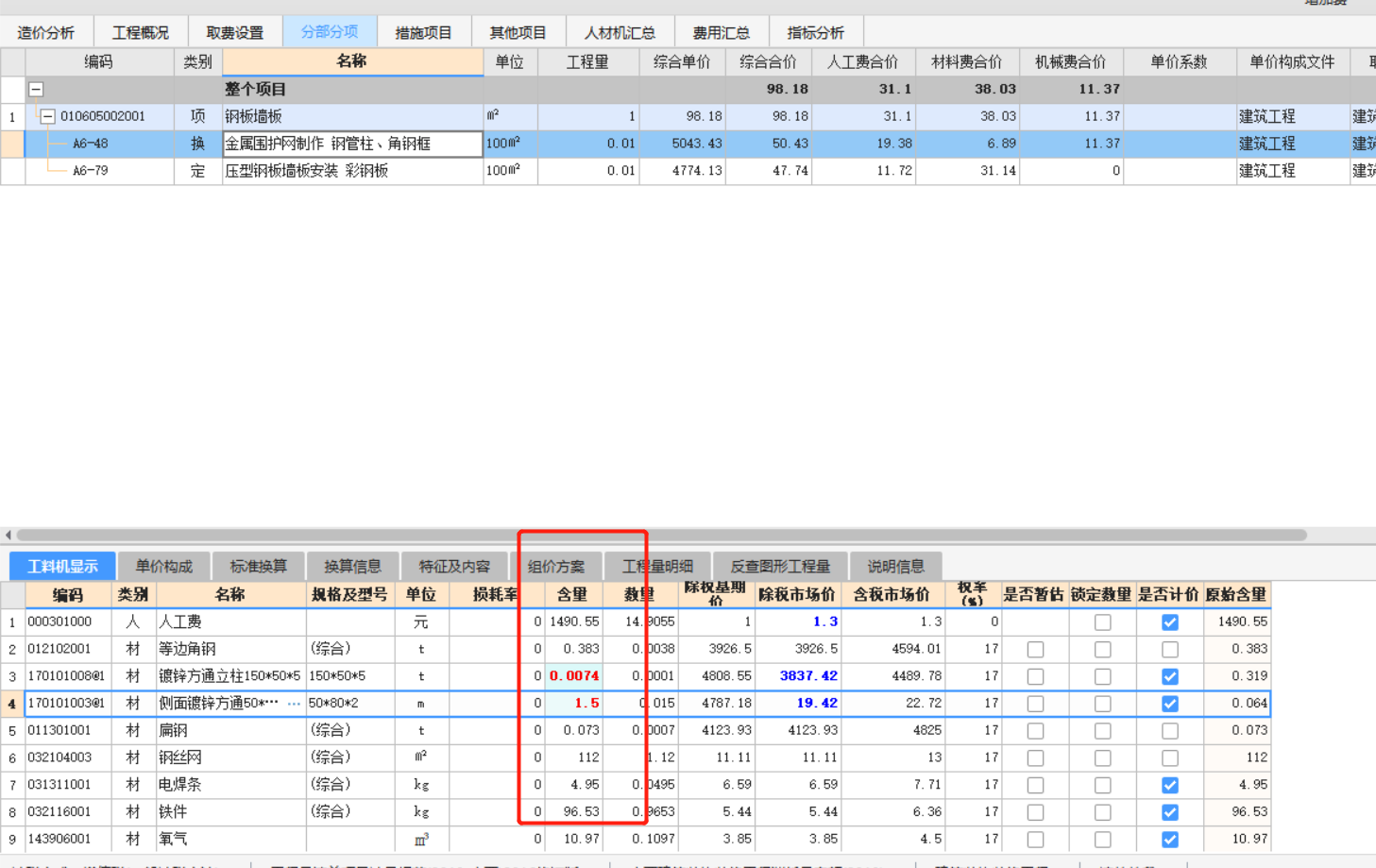Open the 说明信息 tab
The height and width of the screenshot is (868, 1376).
click(895, 566)
